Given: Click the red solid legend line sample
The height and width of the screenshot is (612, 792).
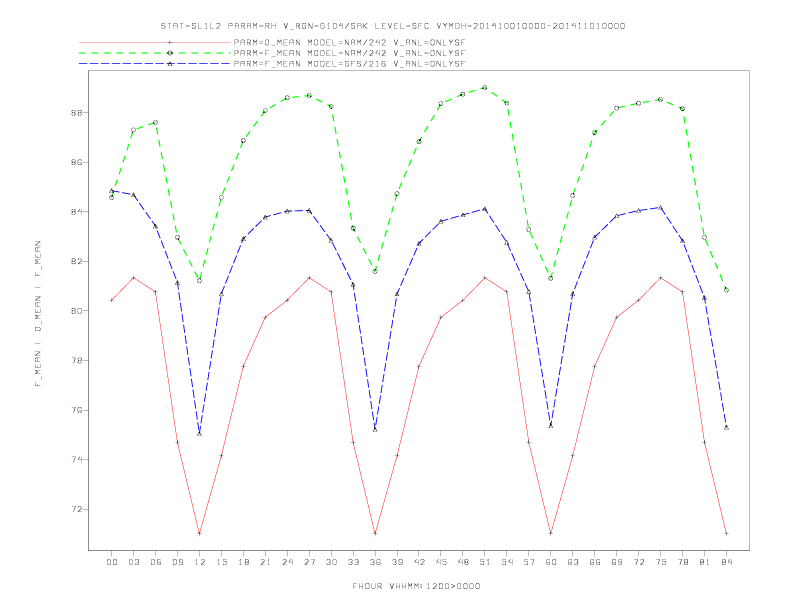Looking at the screenshot, I should pos(155,42).
